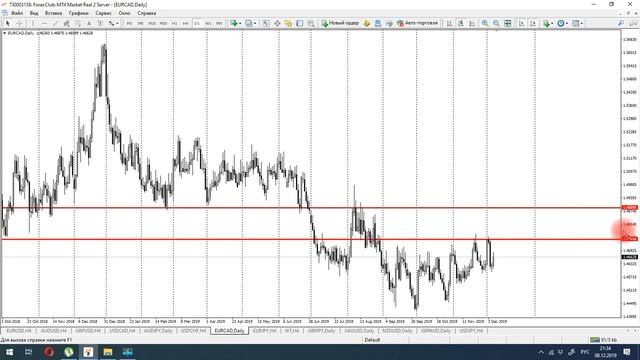
Task: Open templates dropdown
Action: coord(577,23)
